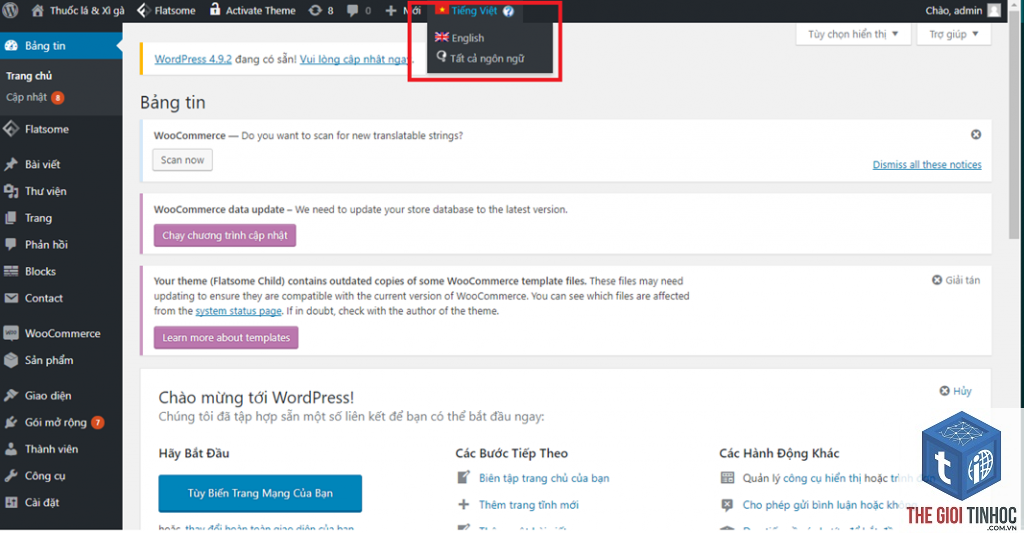The image size is (1024, 533).
Task: Expand the Trợ giúp help dropdown
Action: (953, 34)
